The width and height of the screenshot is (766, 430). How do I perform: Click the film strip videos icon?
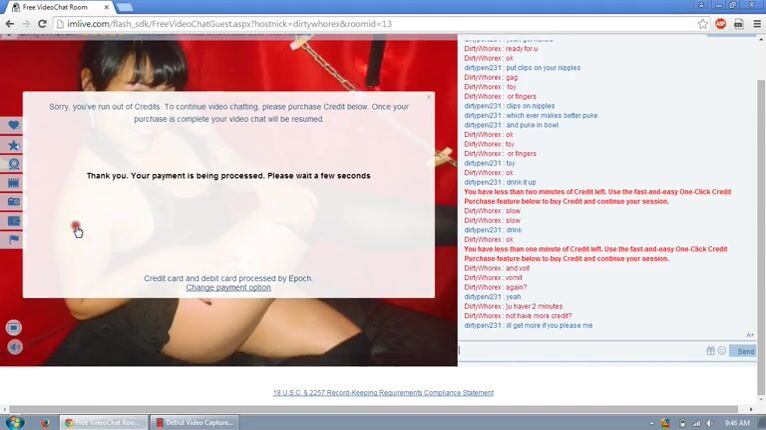14,183
